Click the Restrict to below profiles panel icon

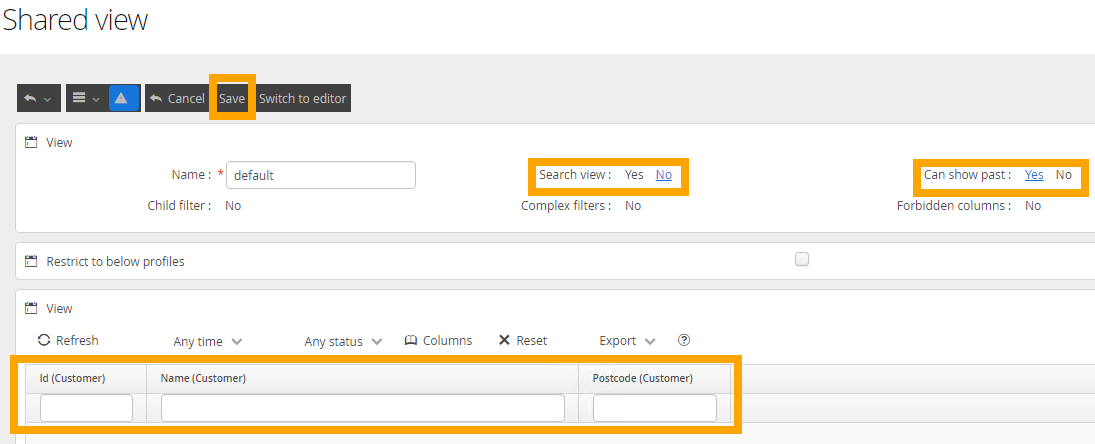[31, 261]
